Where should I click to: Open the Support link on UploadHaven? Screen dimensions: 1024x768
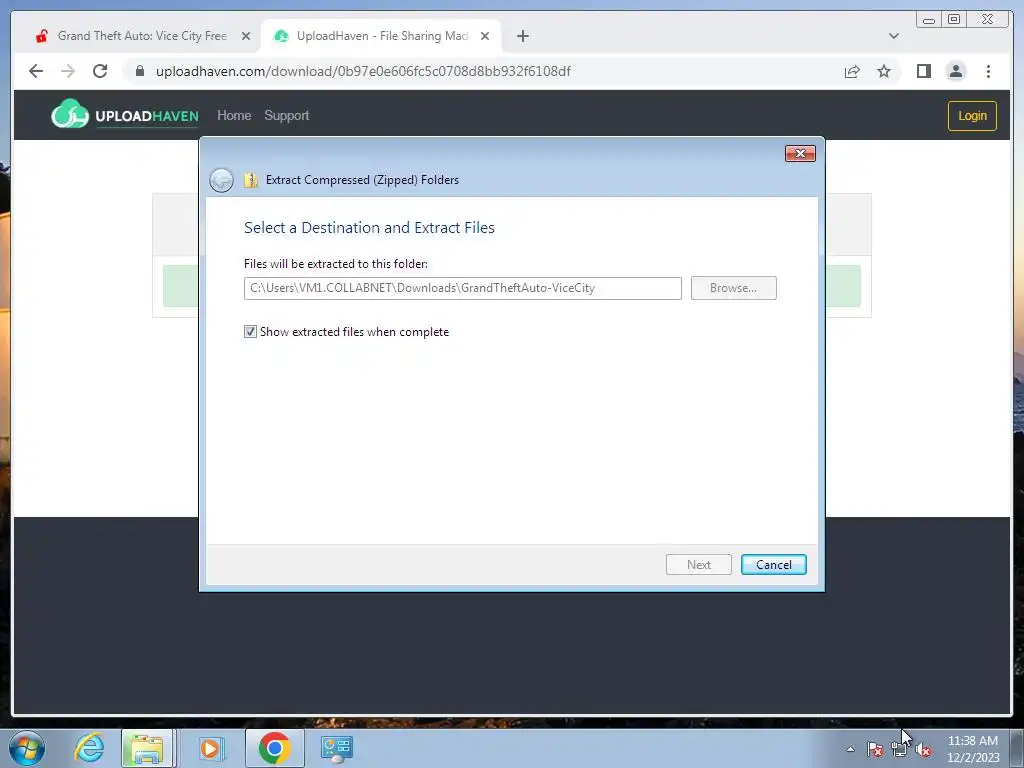(287, 116)
